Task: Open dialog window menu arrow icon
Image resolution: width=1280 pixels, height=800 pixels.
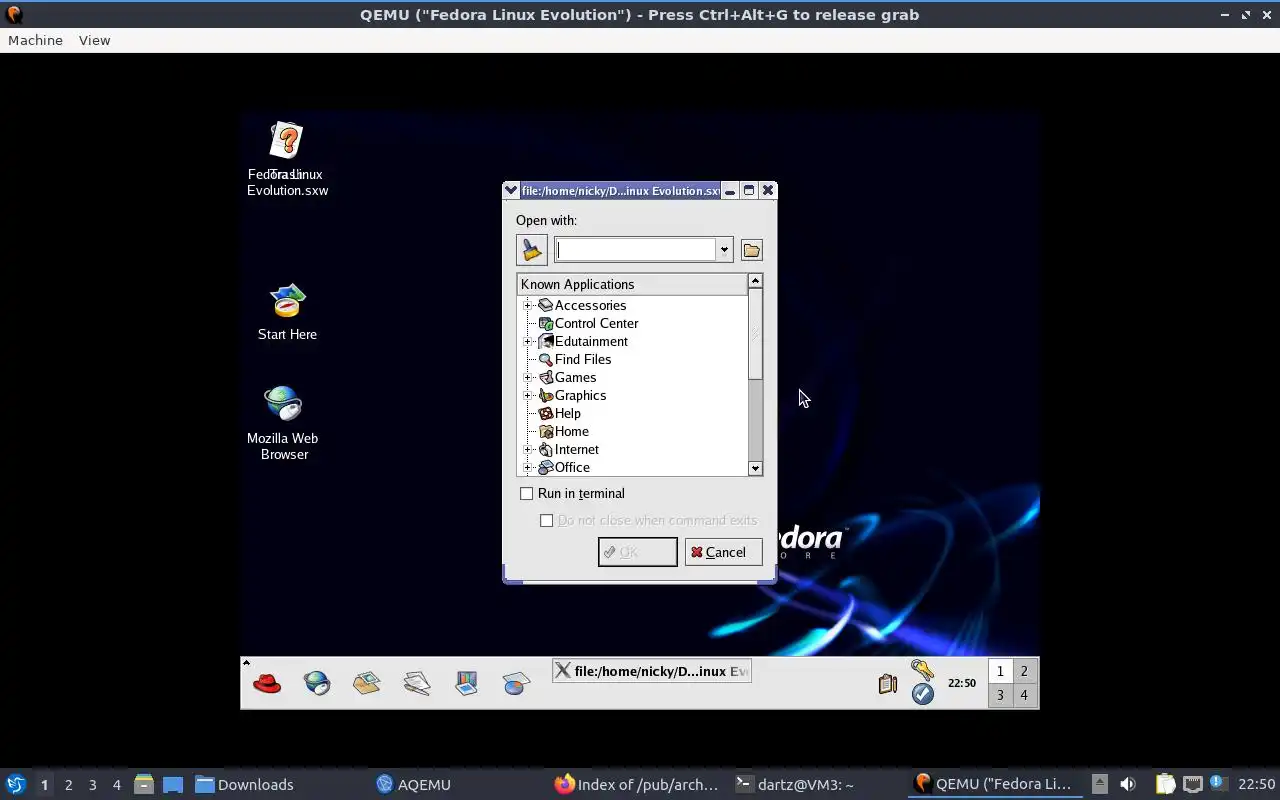Action: [x=511, y=190]
